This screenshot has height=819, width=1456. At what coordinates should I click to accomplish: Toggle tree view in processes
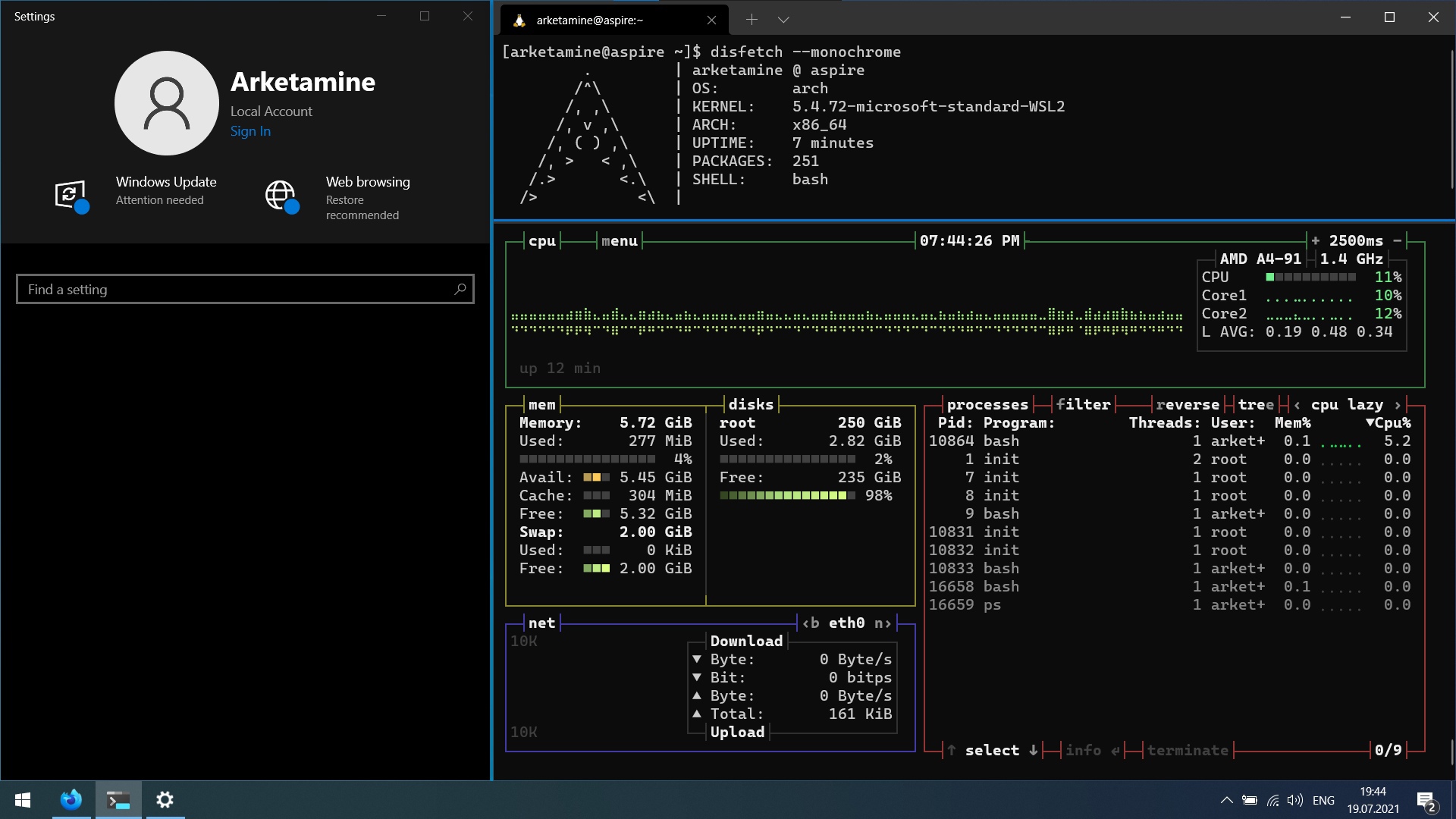pyautogui.click(x=1256, y=405)
